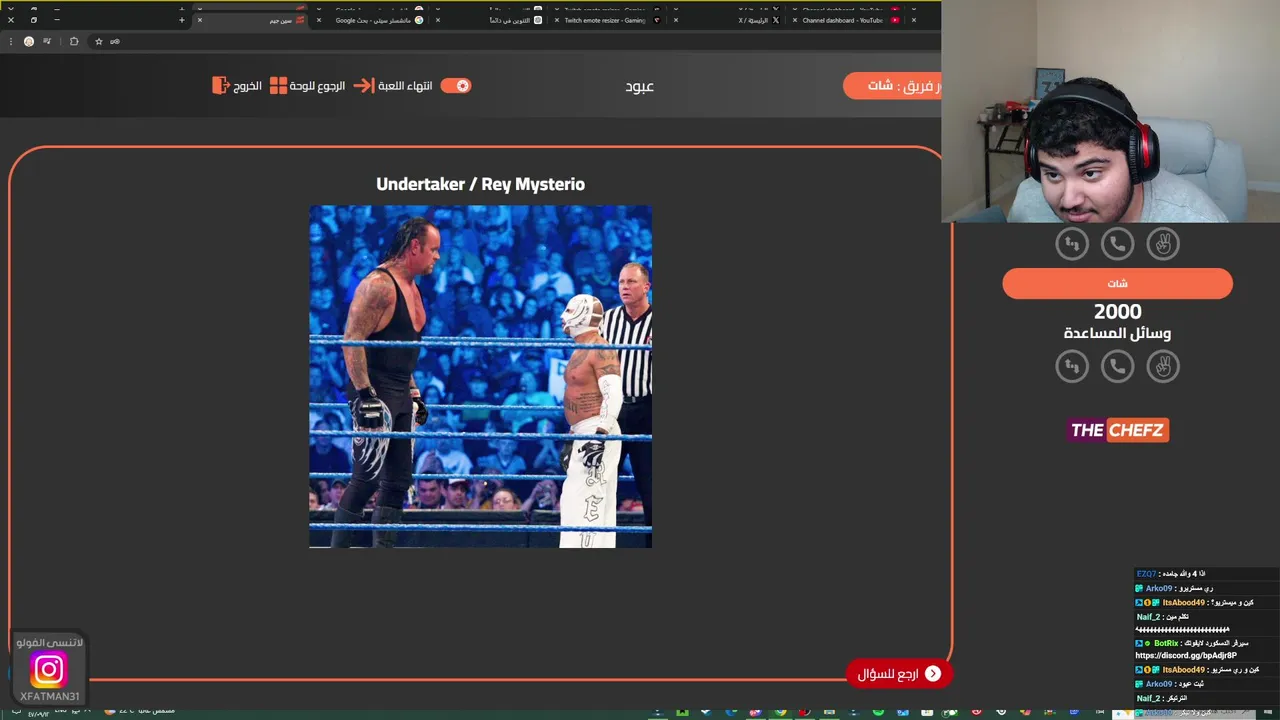Close the Google search tab
1280x720 pixels.
click(319, 20)
